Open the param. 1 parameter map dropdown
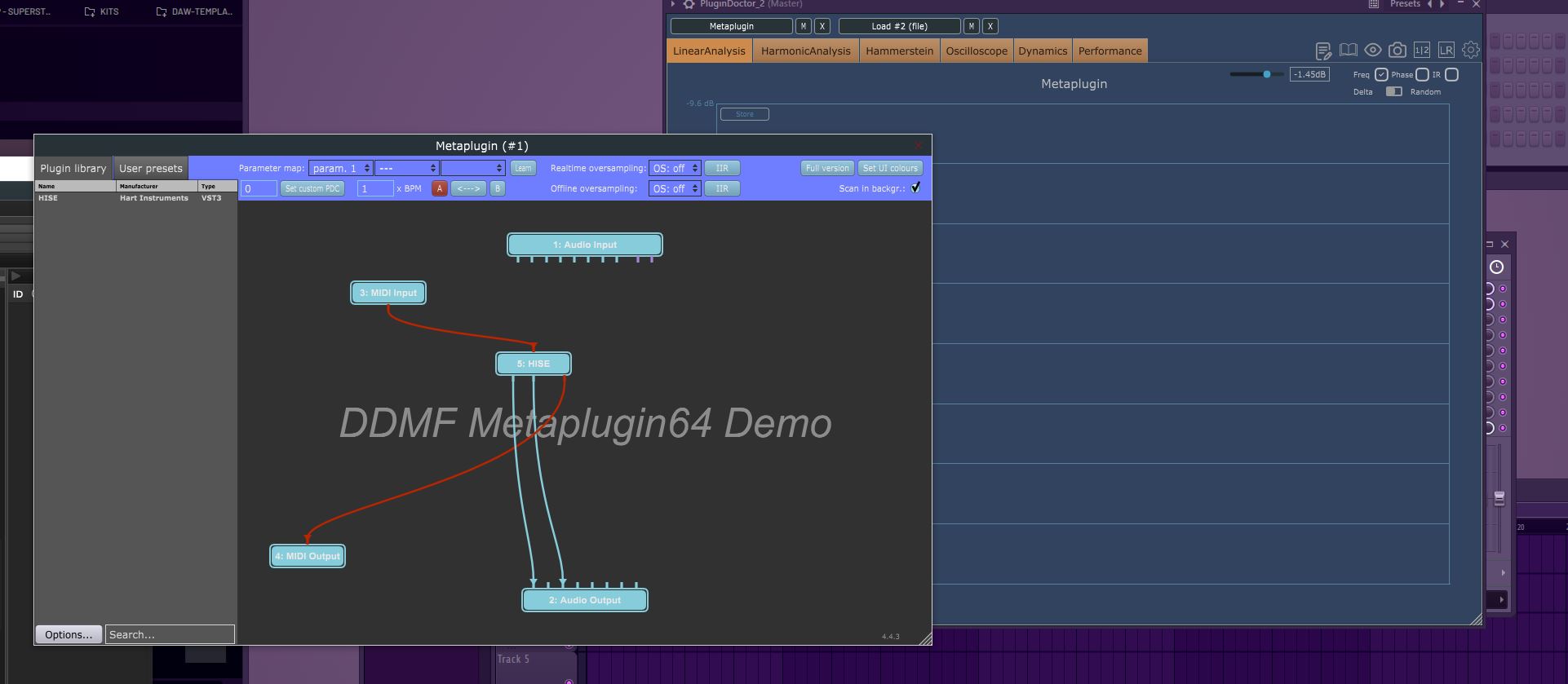The height and width of the screenshot is (684, 1568). pyautogui.click(x=340, y=168)
